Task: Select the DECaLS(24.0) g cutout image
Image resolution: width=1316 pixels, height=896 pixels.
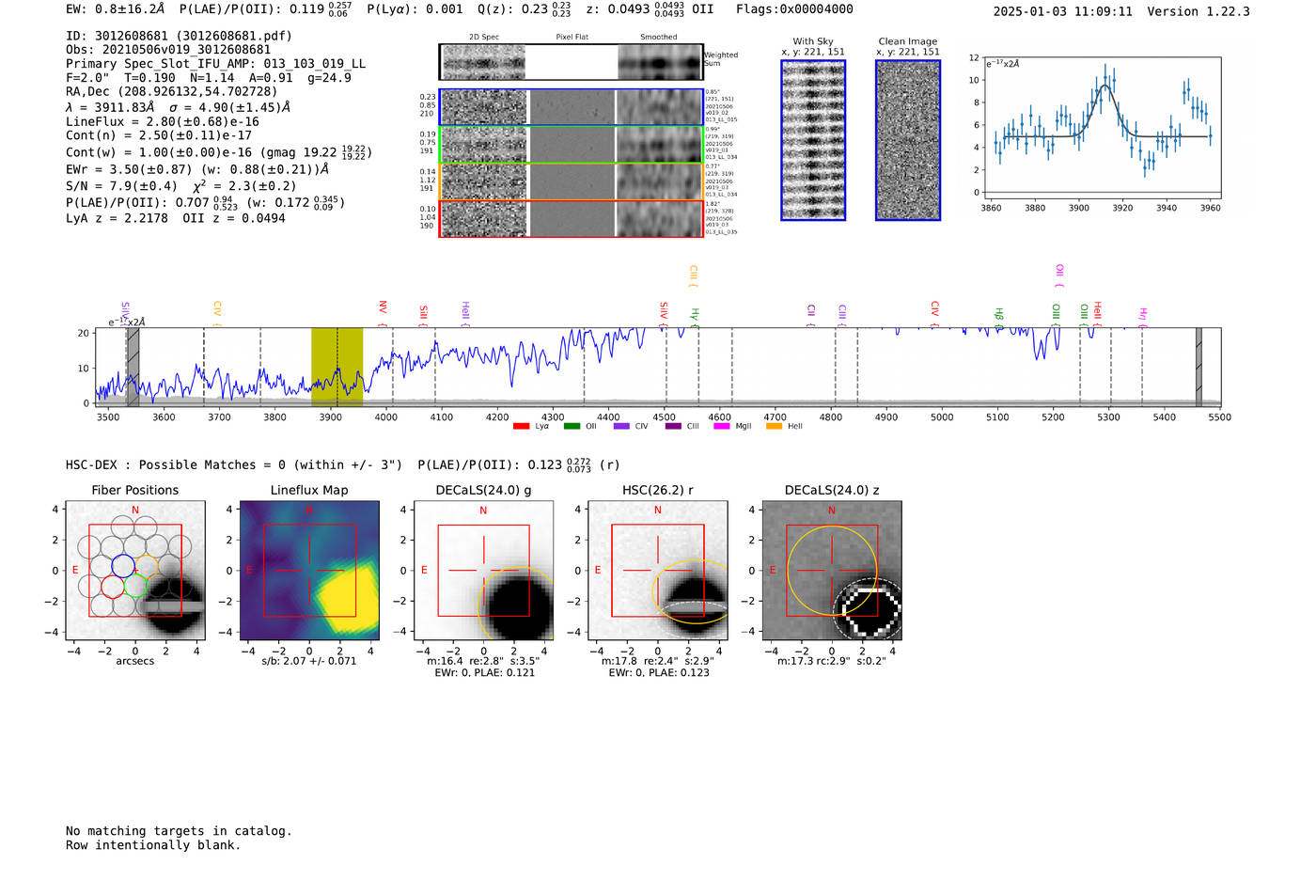Action: click(x=483, y=571)
